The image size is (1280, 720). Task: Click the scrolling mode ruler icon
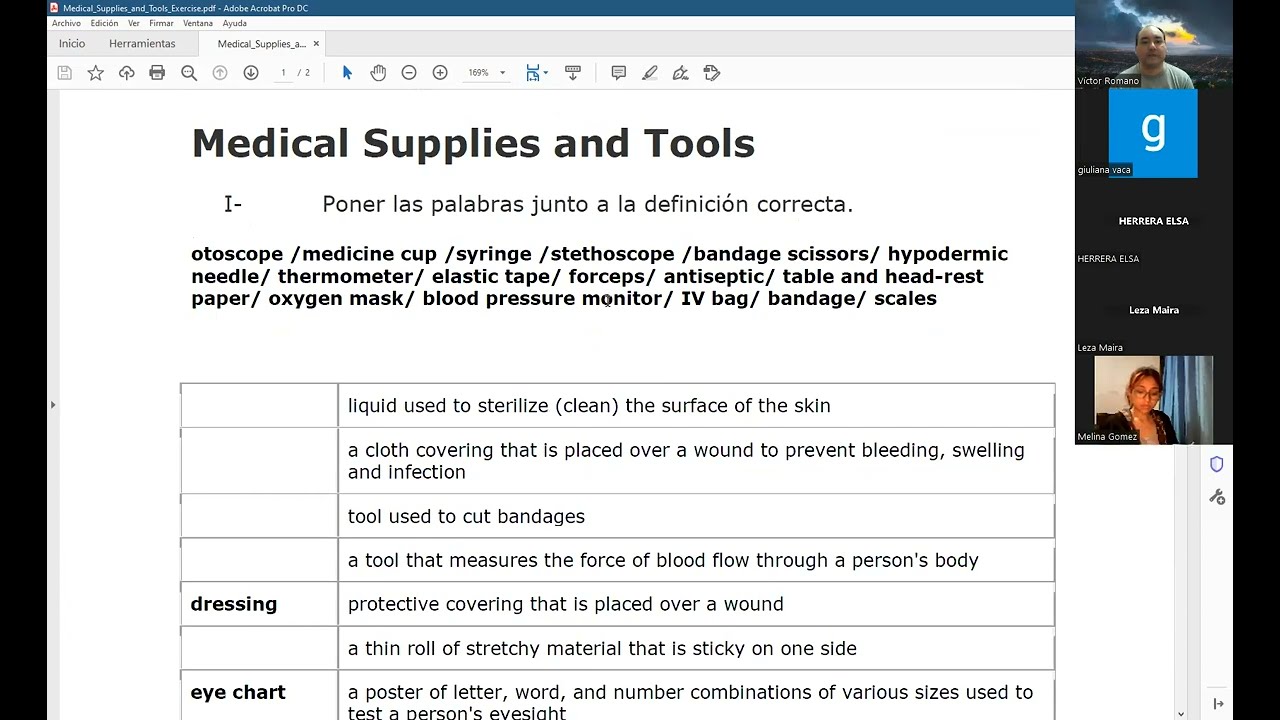pyautogui.click(x=573, y=73)
